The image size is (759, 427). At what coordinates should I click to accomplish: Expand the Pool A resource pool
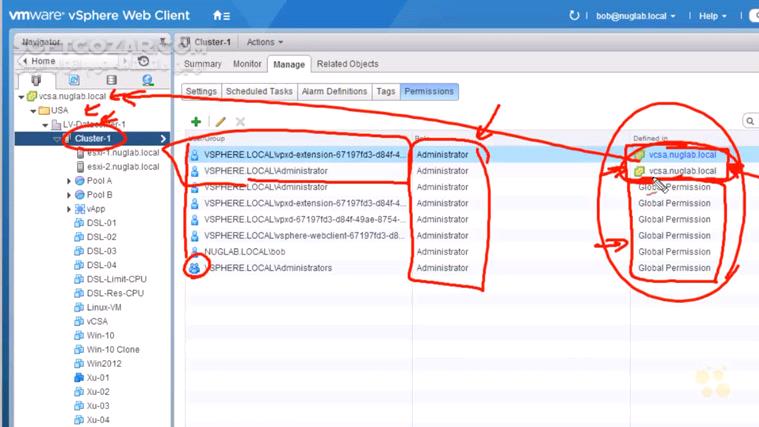[69, 181]
